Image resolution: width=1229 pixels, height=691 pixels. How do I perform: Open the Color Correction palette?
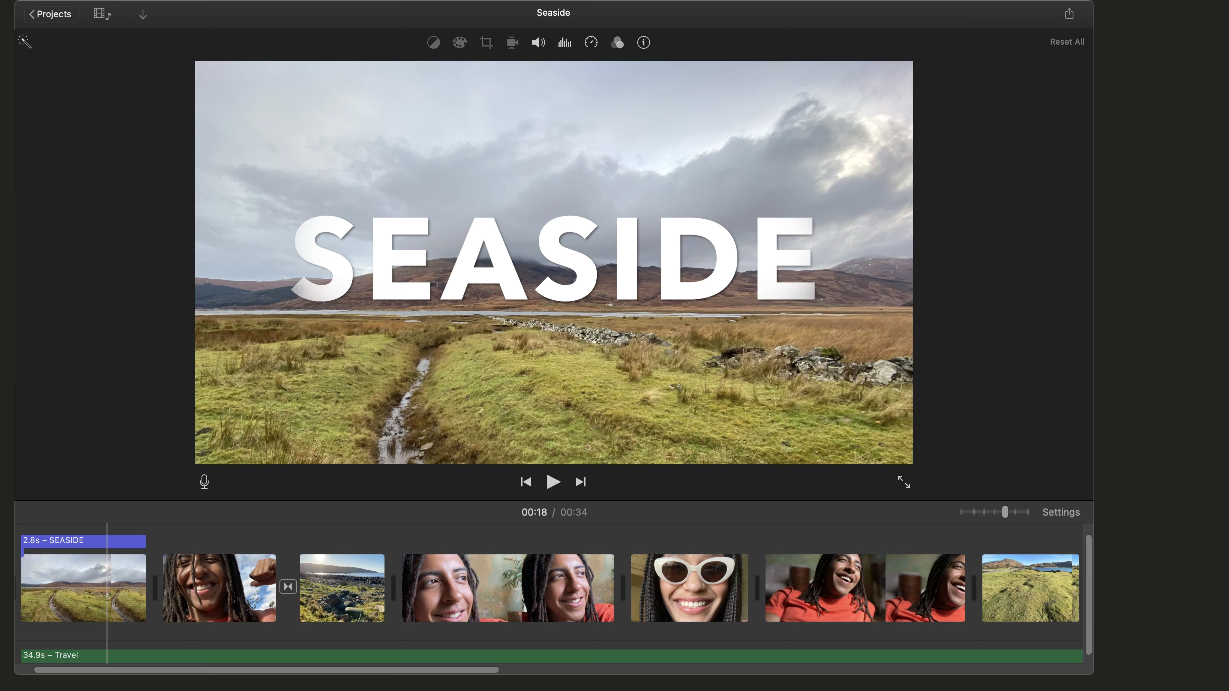(459, 43)
